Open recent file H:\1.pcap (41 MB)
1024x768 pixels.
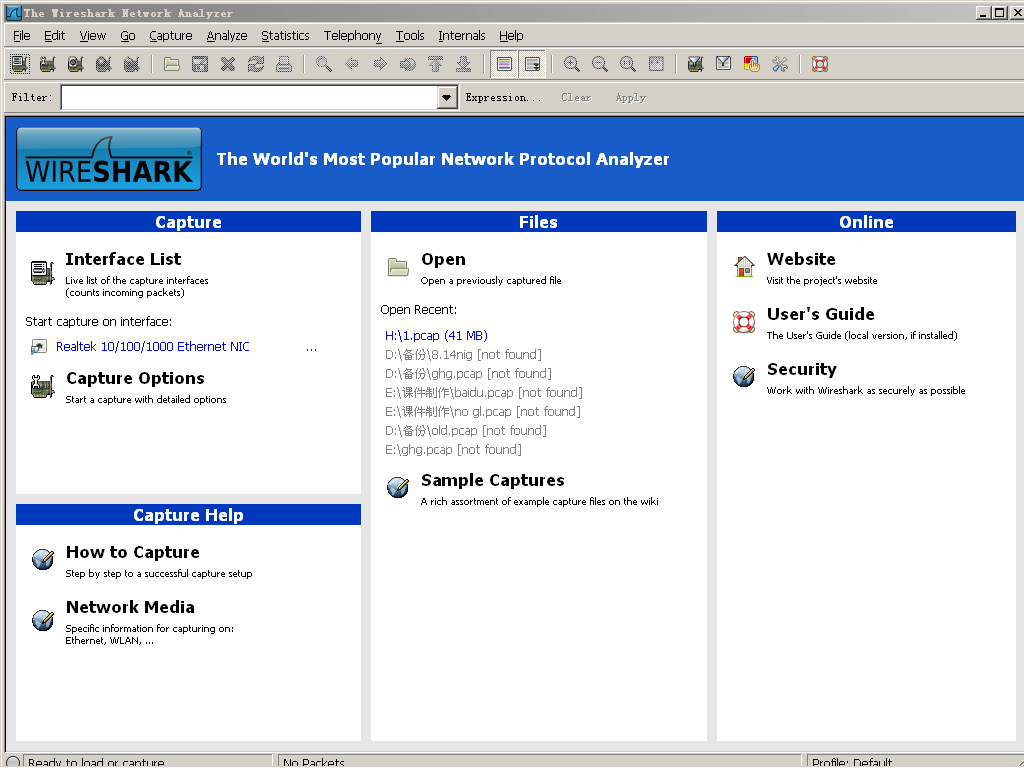[436, 336]
